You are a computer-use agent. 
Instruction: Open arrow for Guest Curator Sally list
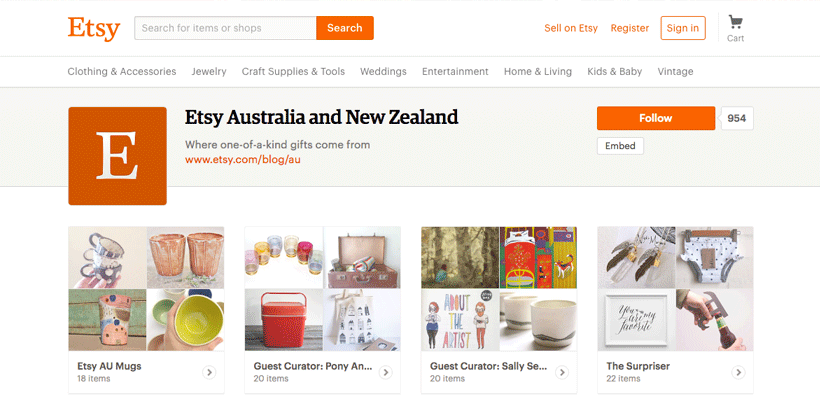click(x=561, y=373)
